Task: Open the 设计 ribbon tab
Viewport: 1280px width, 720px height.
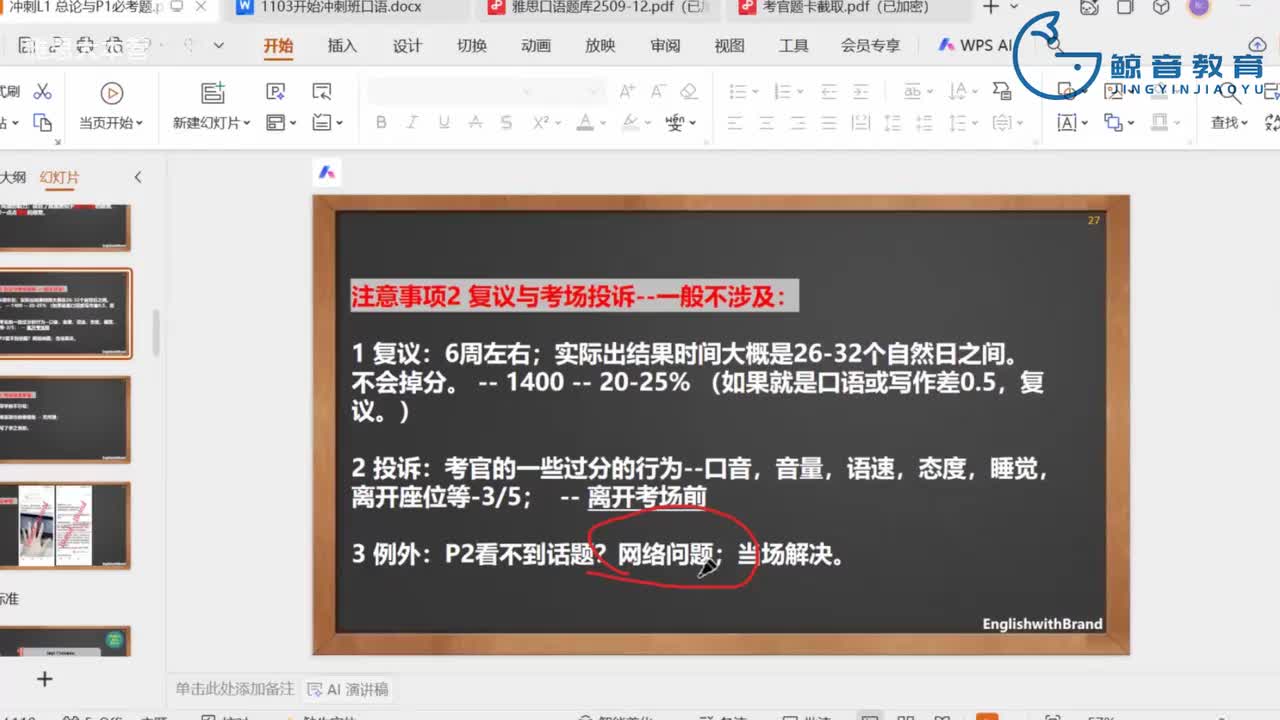Action: [x=407, y=46]
